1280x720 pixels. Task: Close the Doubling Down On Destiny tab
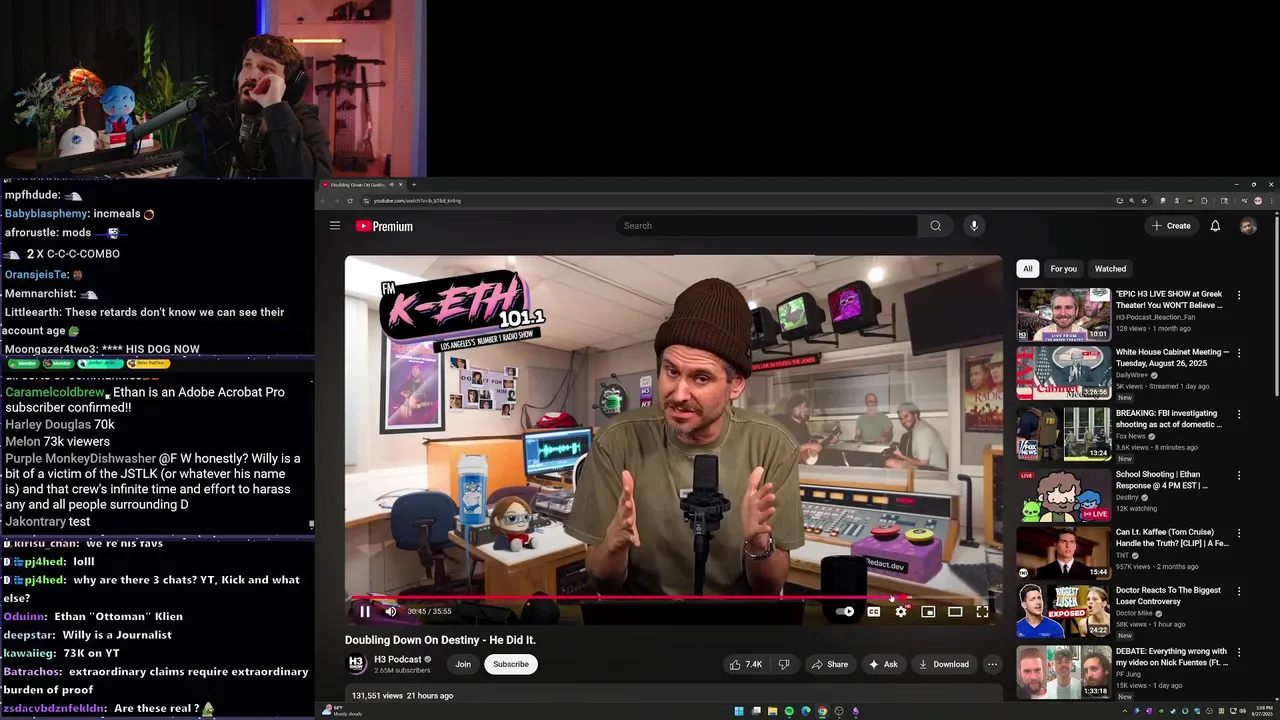(401, 184)
